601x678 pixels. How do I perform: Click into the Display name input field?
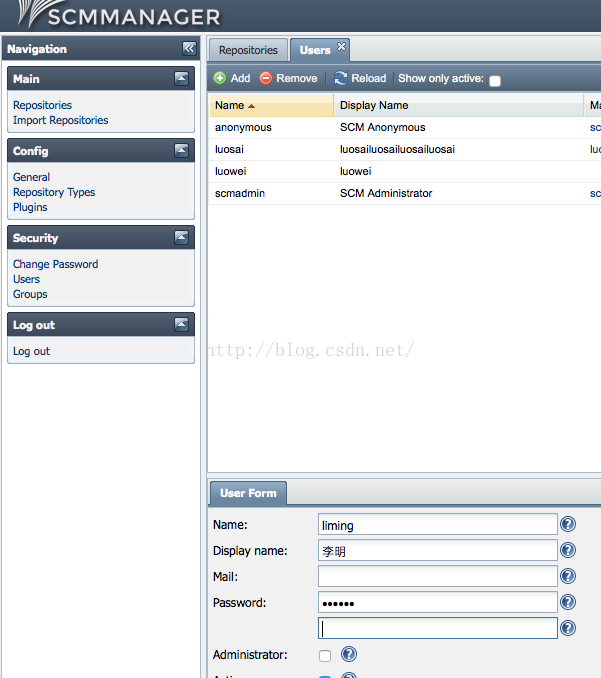coord(438,550)
